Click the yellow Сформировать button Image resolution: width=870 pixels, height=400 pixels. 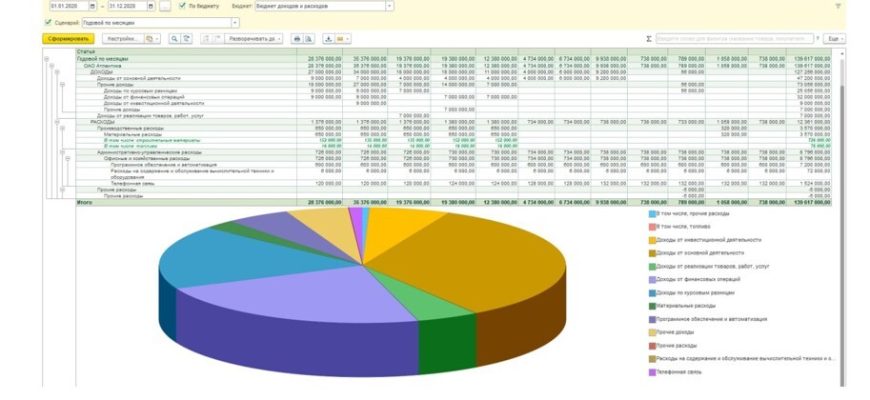pos(69,38)
